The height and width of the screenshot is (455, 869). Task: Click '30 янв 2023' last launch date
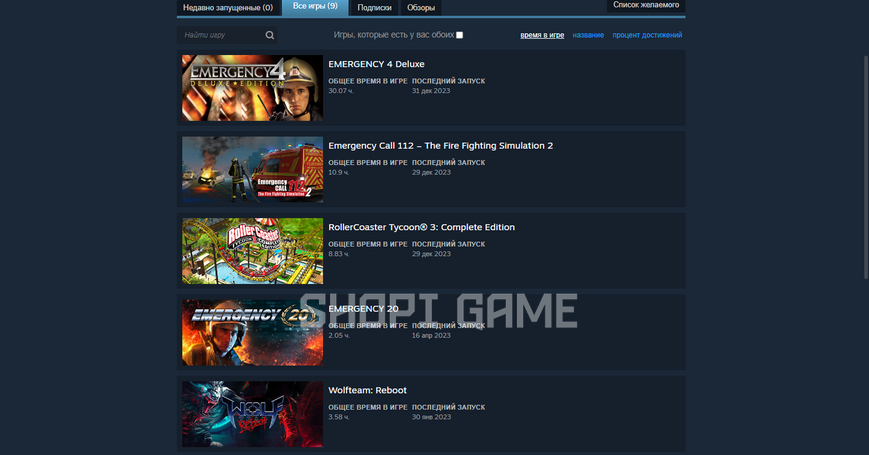tap(431, 417)
